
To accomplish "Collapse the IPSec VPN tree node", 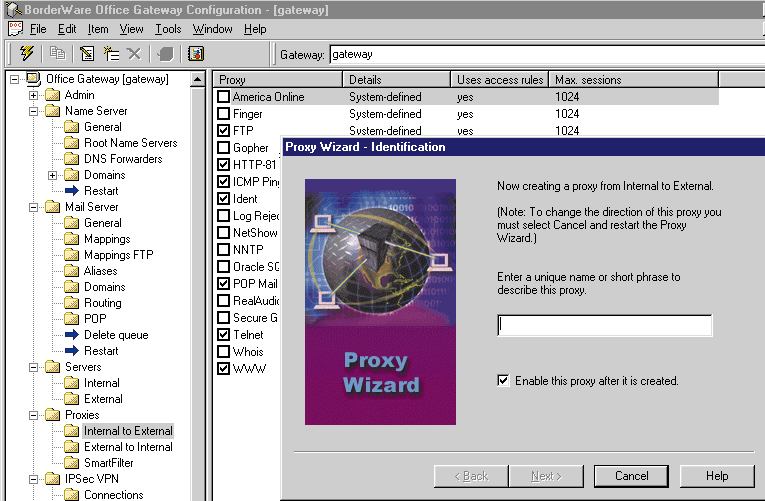I will (33, 479).
